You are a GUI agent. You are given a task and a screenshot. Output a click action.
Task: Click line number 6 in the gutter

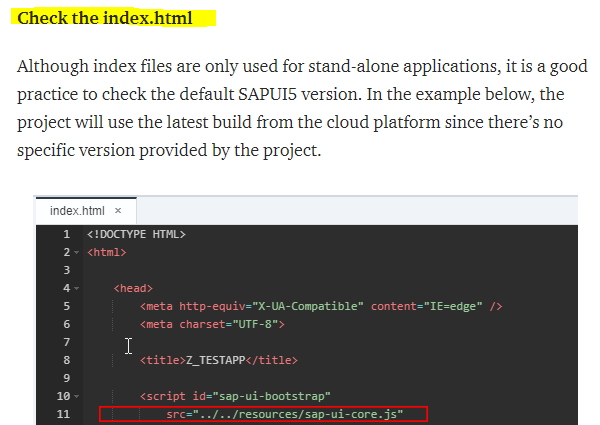tap(67, 324)
